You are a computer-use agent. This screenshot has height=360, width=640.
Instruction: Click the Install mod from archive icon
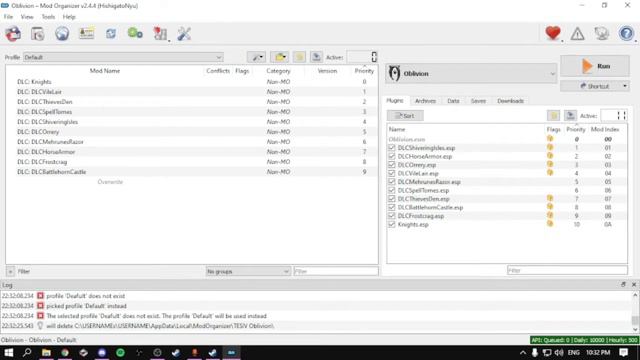[x=38, y=34]
